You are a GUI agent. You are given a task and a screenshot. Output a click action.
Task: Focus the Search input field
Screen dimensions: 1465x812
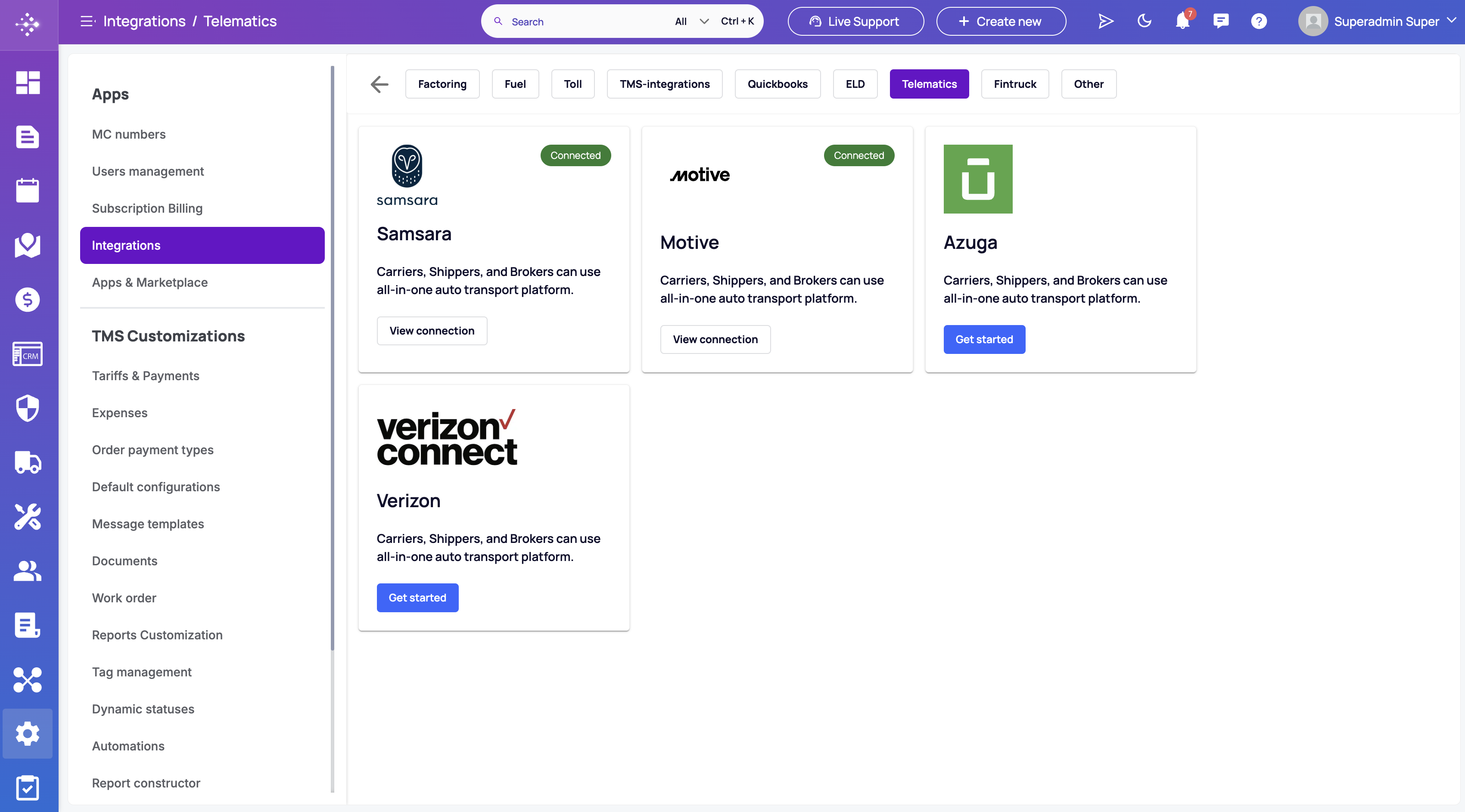pyautogui.click(x=586, y=22)
